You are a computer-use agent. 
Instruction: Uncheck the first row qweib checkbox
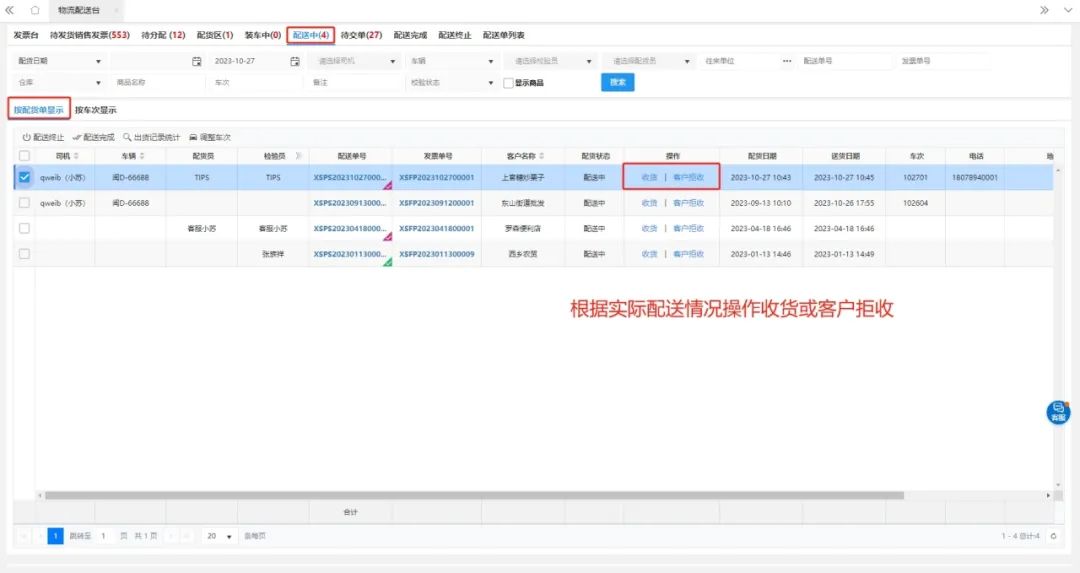[24, 177]
